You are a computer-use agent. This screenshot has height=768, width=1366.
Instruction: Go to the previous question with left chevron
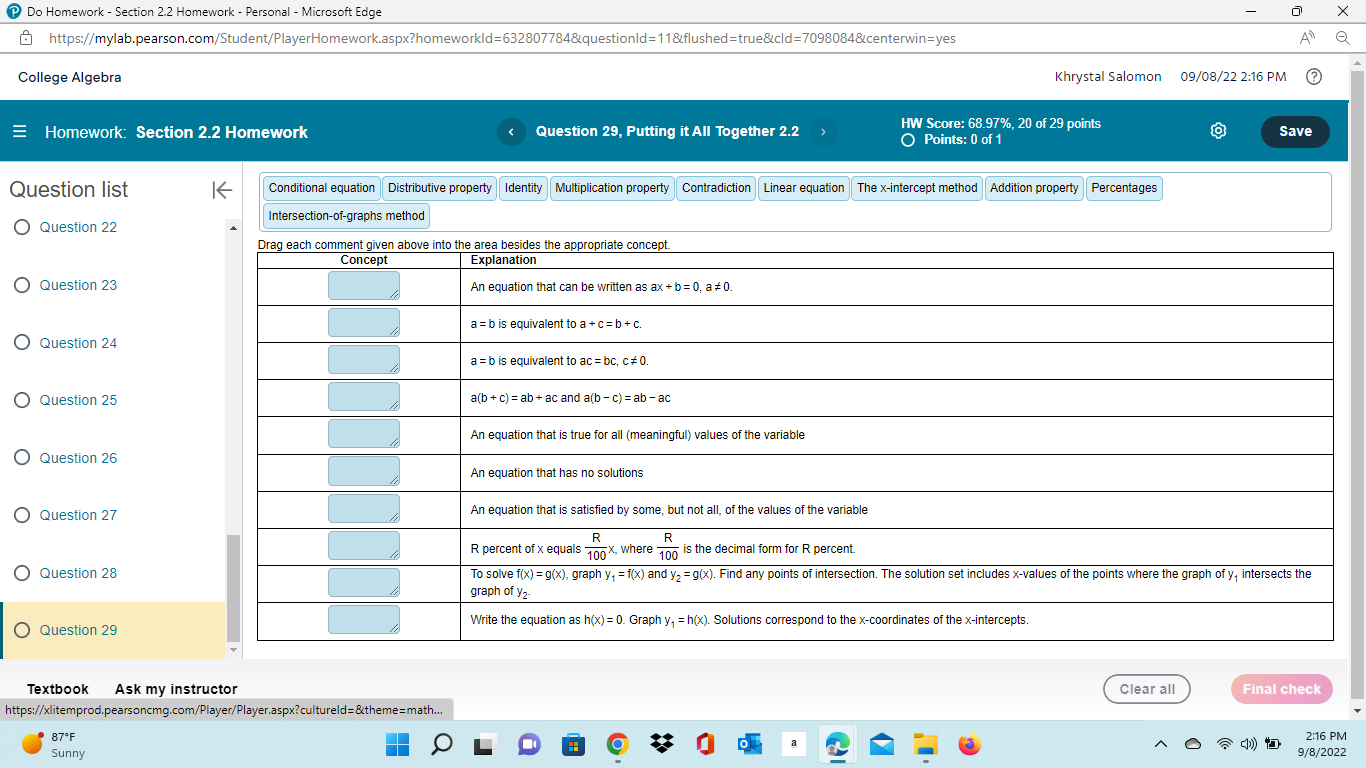[x=511, y=131]
